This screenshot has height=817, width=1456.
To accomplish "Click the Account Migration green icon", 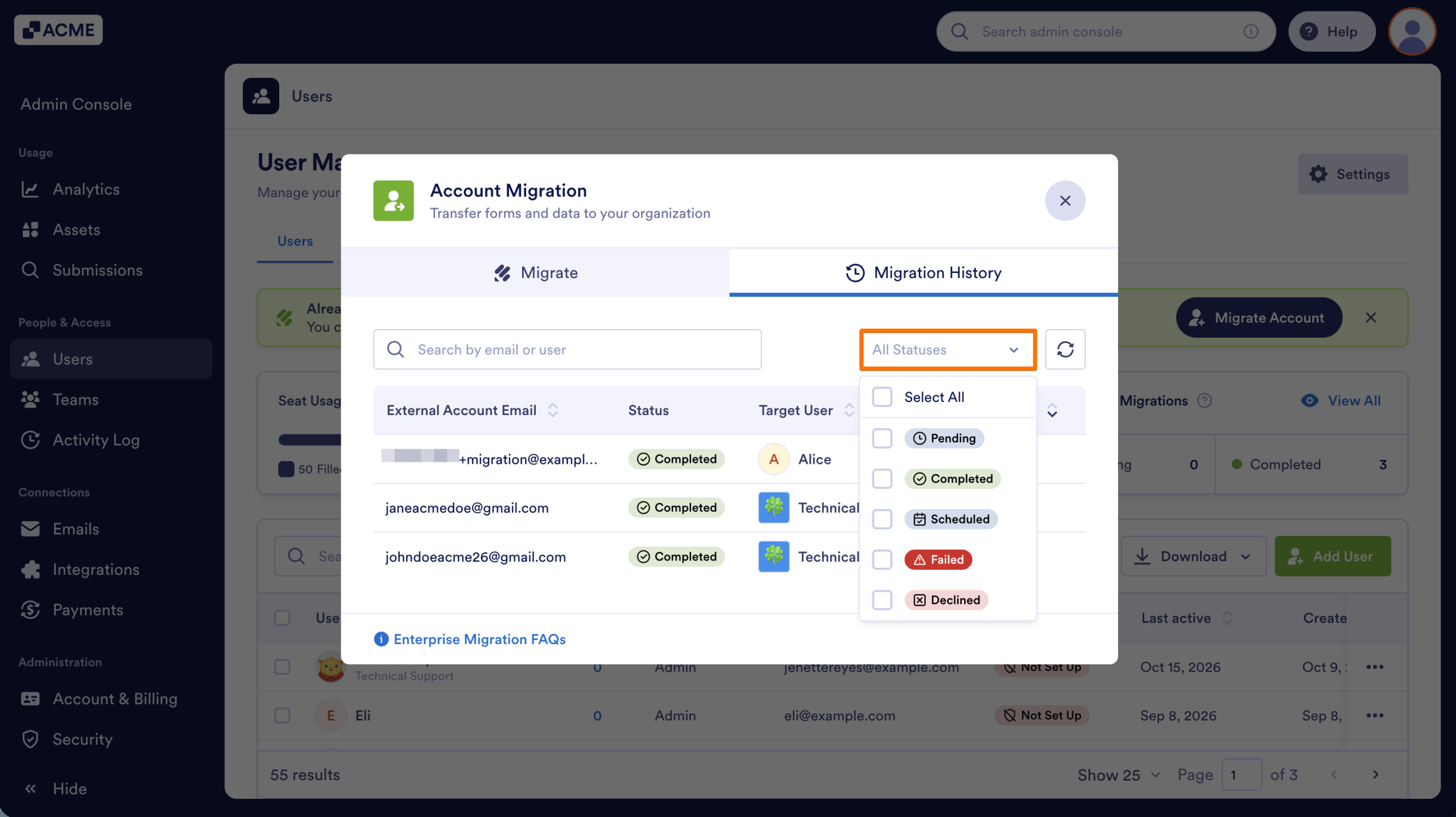I will click(x=394, y=201).
